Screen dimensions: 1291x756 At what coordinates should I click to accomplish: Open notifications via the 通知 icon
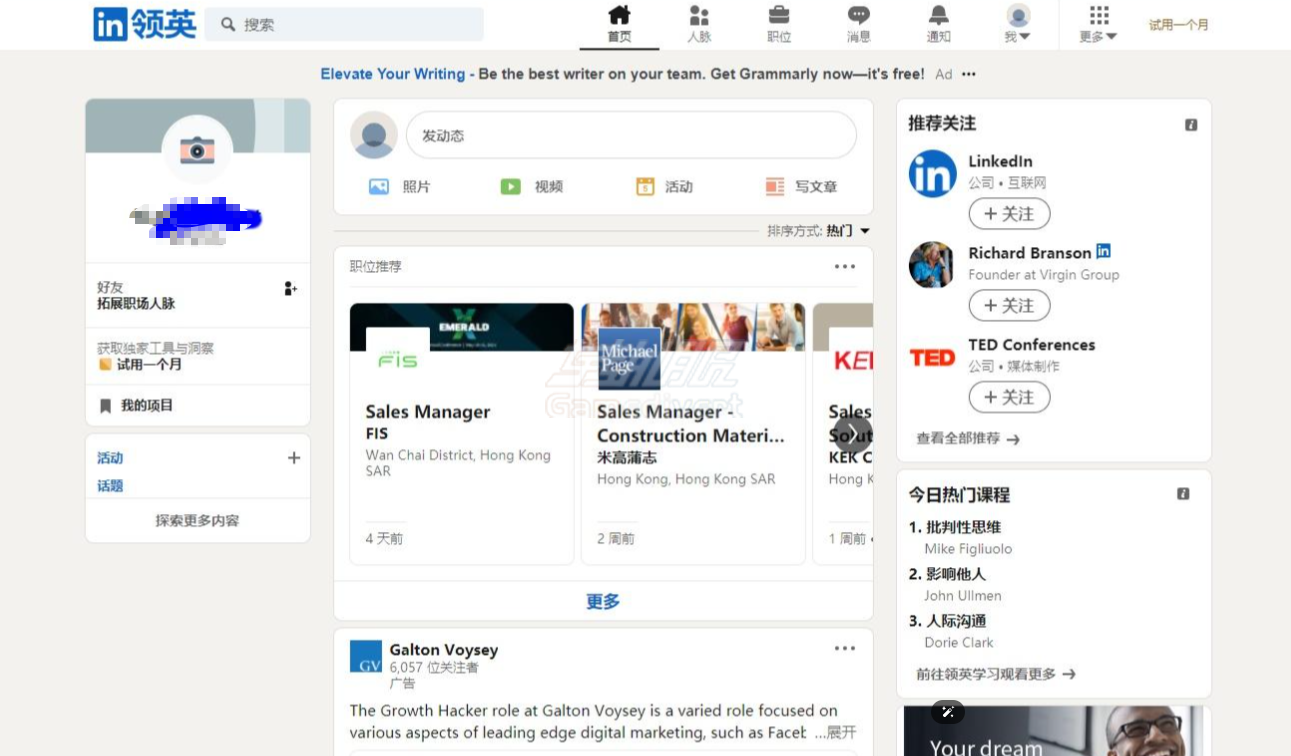(938, 22)
